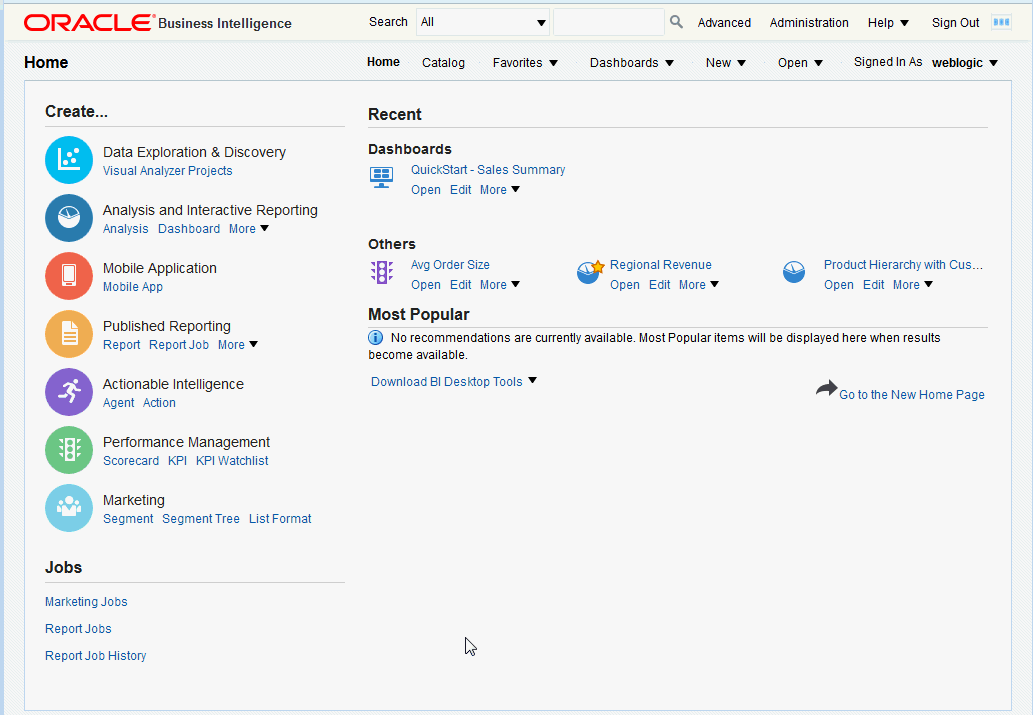Create a Mobile App
Image resolution: width=1033 pixels, height=715 pixels.
coord(132,287)
